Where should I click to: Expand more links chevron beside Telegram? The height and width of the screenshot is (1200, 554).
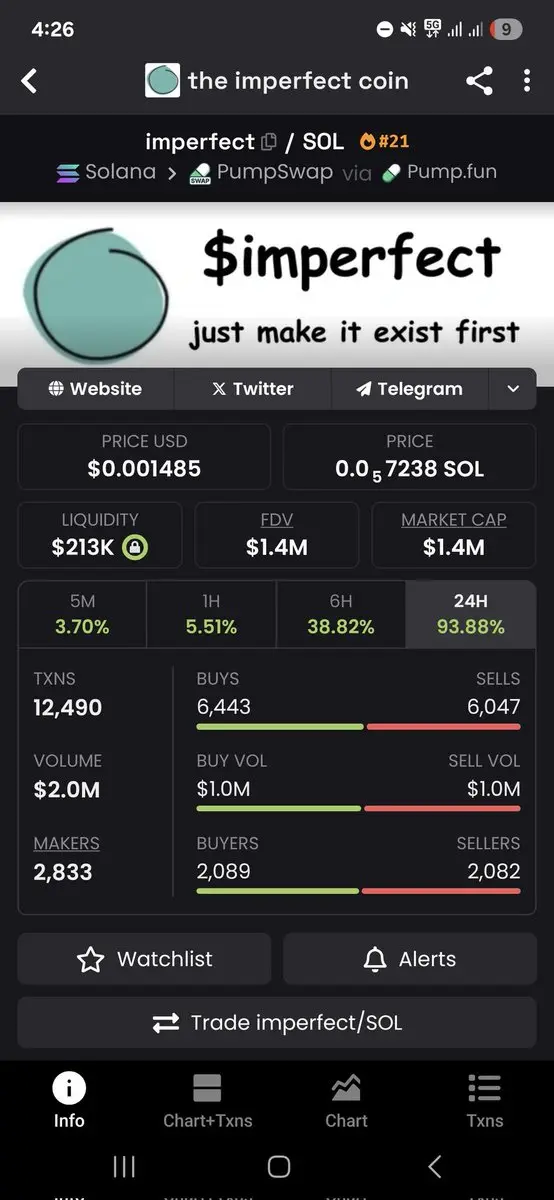click(513, 389)
